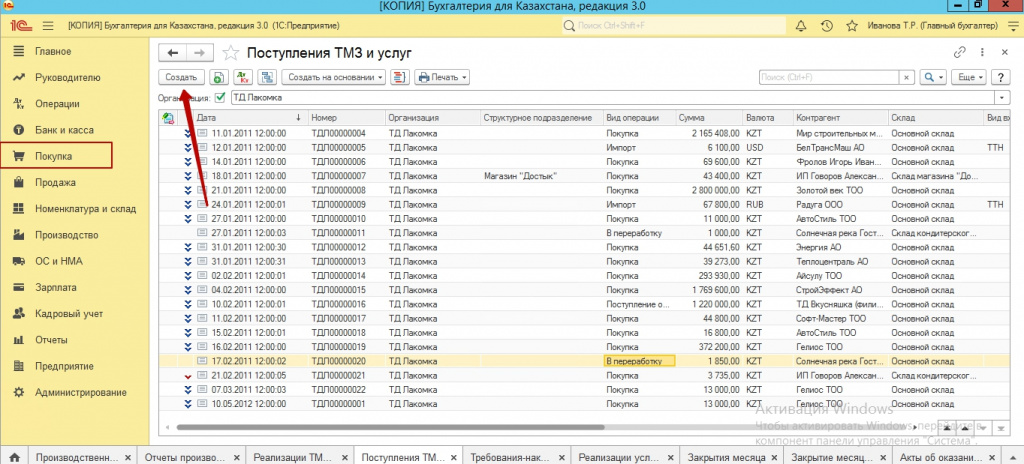This screenshot has height=464, width=1024.
Task: Get link via chain icon
Action: [x=960, y=52]
